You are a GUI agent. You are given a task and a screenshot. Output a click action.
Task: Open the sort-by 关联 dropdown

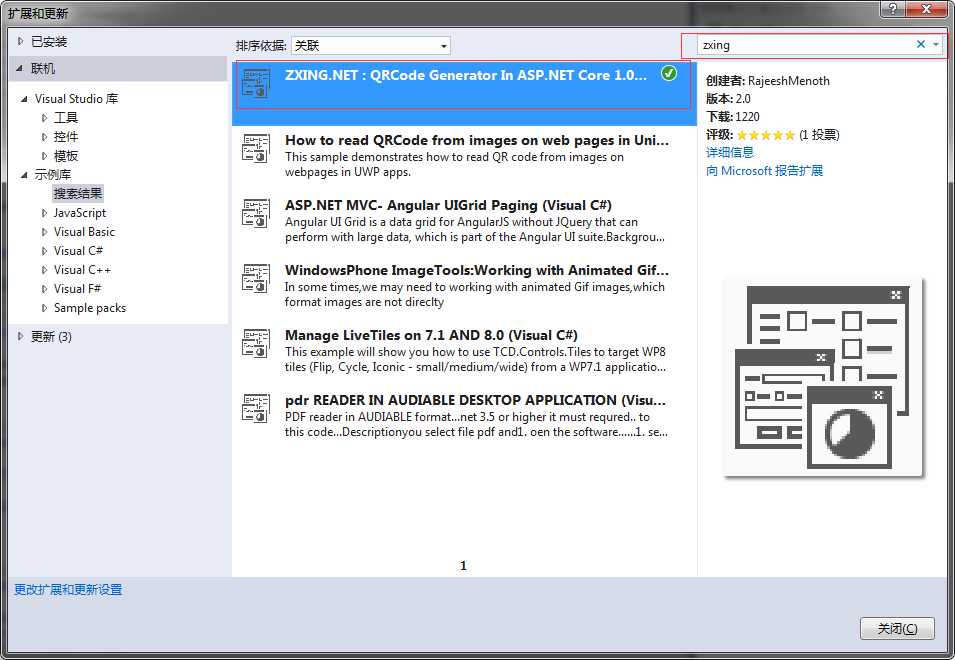pyautogui.click(x=371, y=46)
